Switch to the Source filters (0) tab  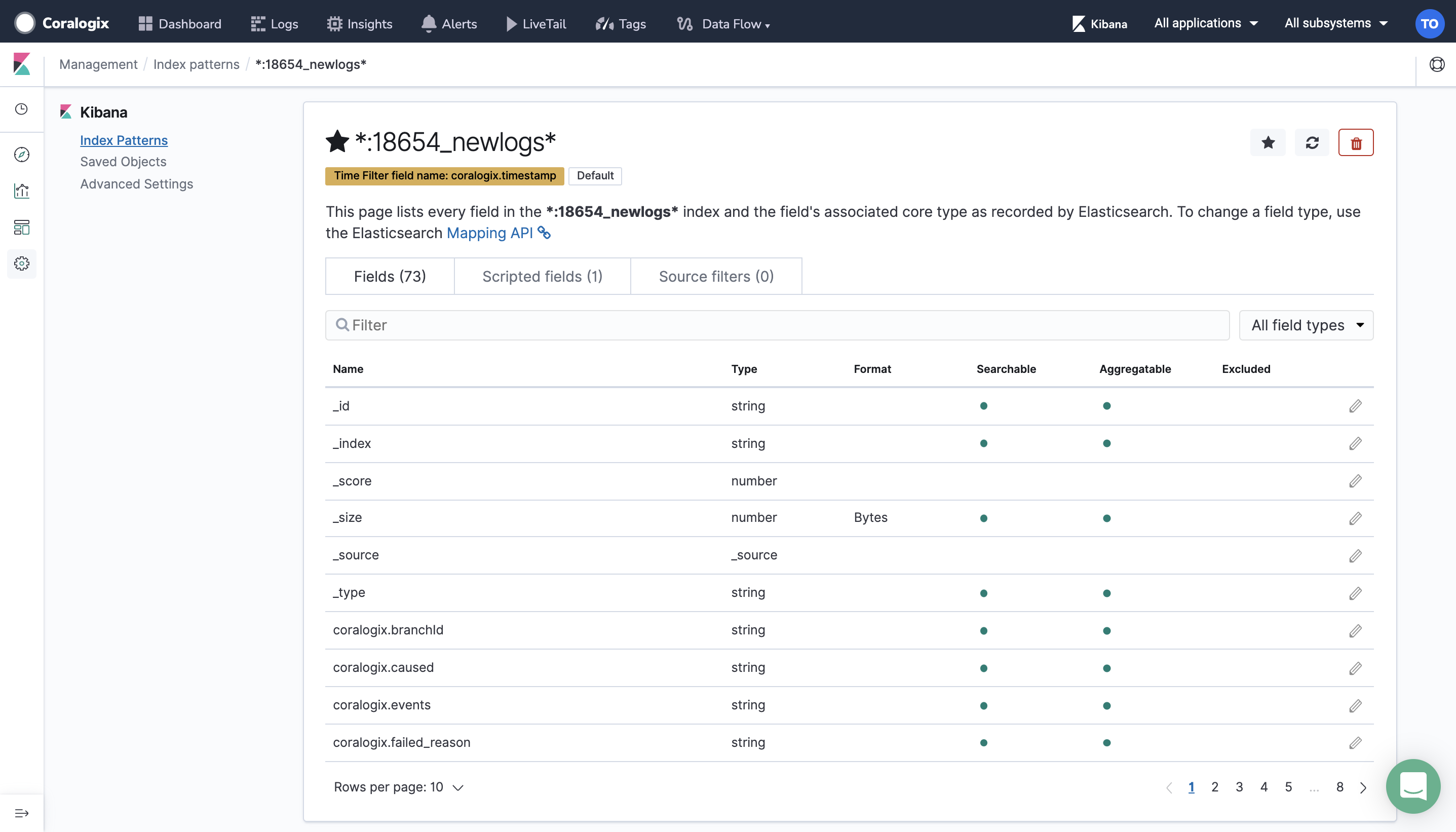(x=716, y=277)
